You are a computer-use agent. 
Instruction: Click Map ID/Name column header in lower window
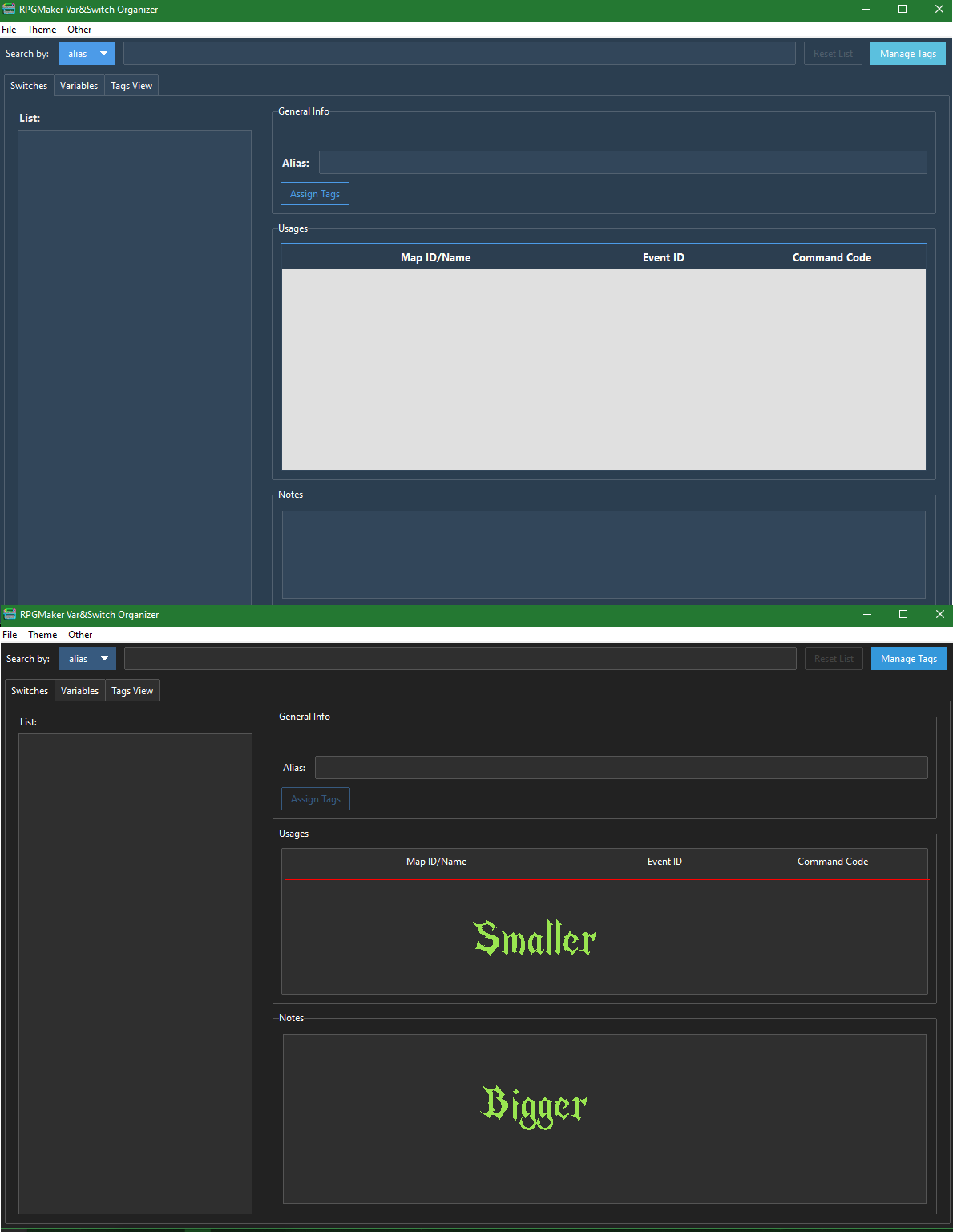pos(437,862)
